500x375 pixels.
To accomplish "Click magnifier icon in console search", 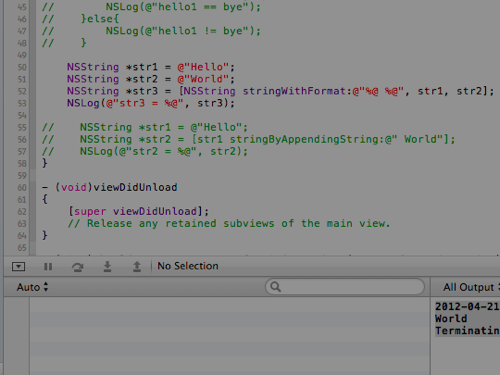I will click(275, 287).
